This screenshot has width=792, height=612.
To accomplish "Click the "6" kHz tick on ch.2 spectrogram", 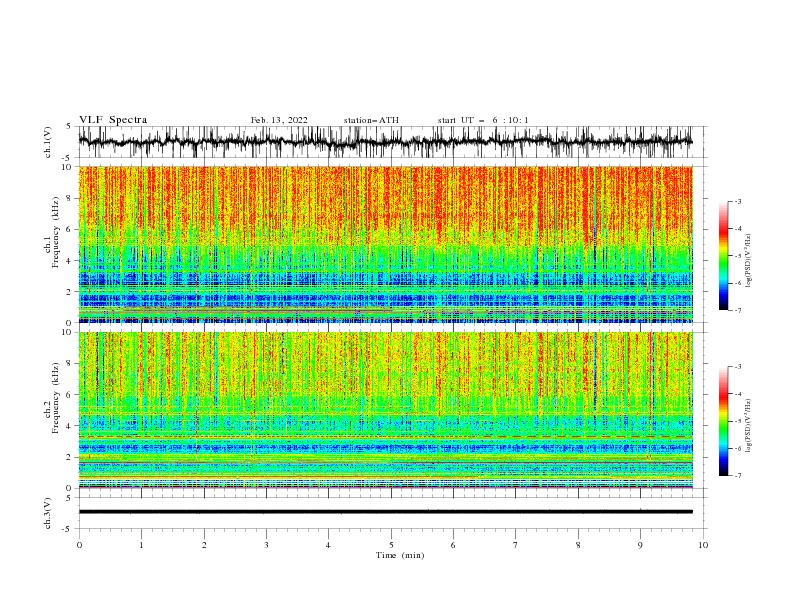I will 70,395.
